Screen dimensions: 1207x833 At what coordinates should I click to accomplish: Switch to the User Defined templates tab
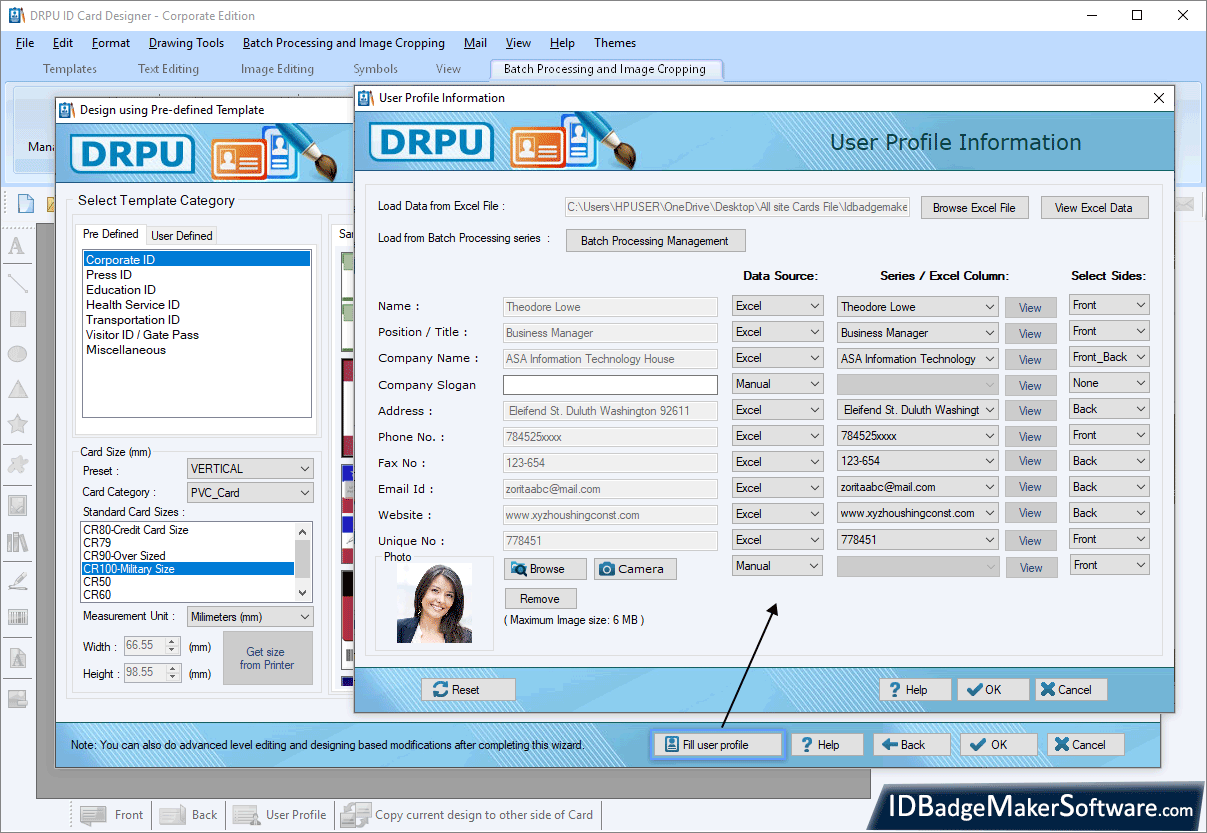(181, 234)
